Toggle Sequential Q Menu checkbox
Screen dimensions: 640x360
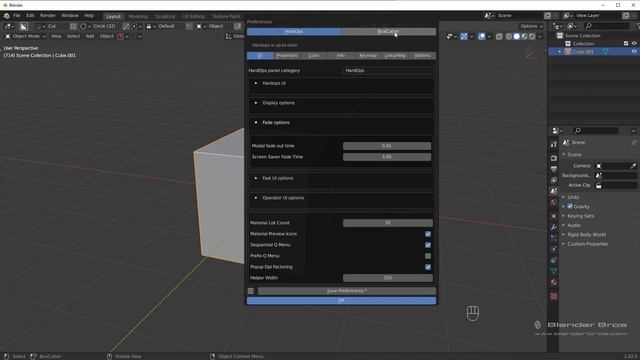coord(428,245)
